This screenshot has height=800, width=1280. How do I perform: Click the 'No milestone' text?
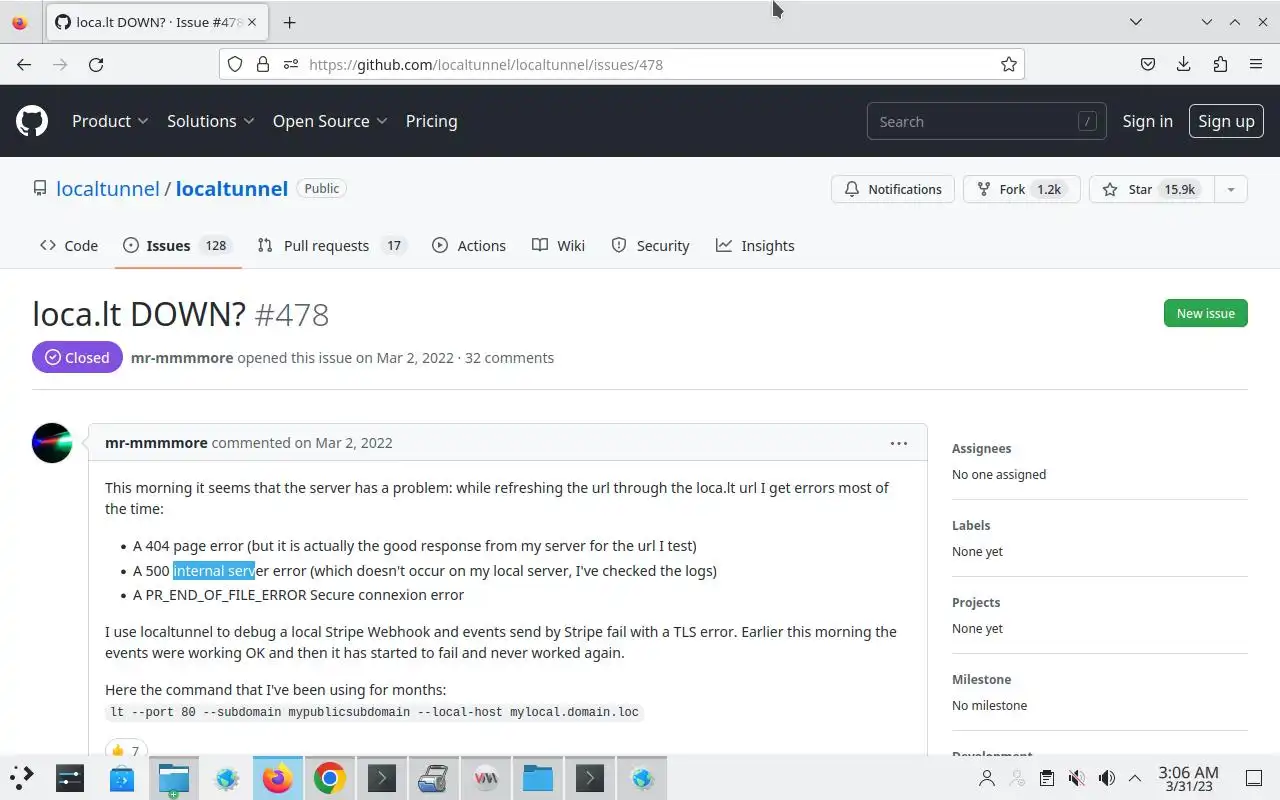989,705
